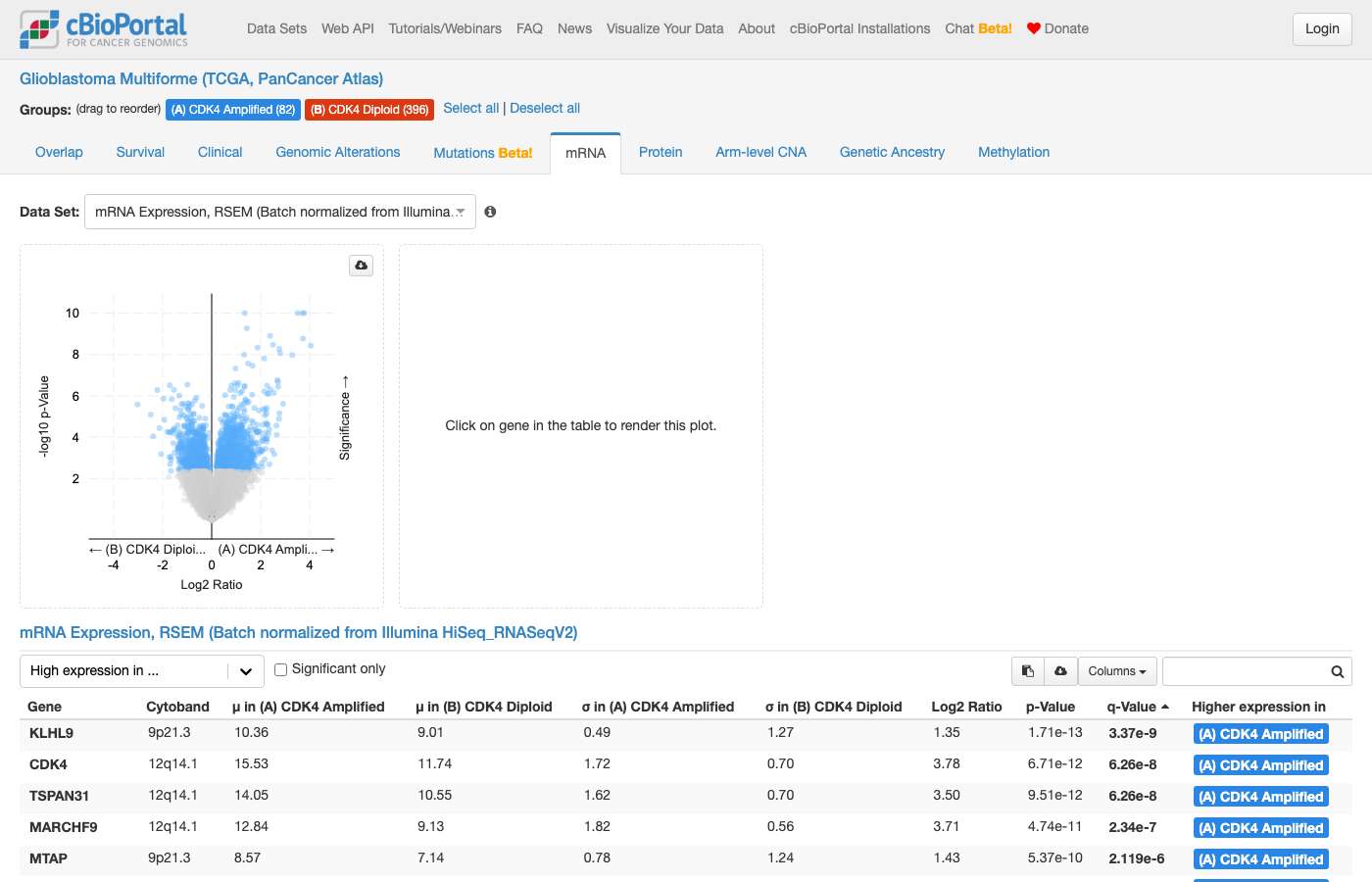Viewport: 1372px width, 882px height.
Task: Toggle the (A) CDK4 Amplified group
Action: [x=233, y=110]
